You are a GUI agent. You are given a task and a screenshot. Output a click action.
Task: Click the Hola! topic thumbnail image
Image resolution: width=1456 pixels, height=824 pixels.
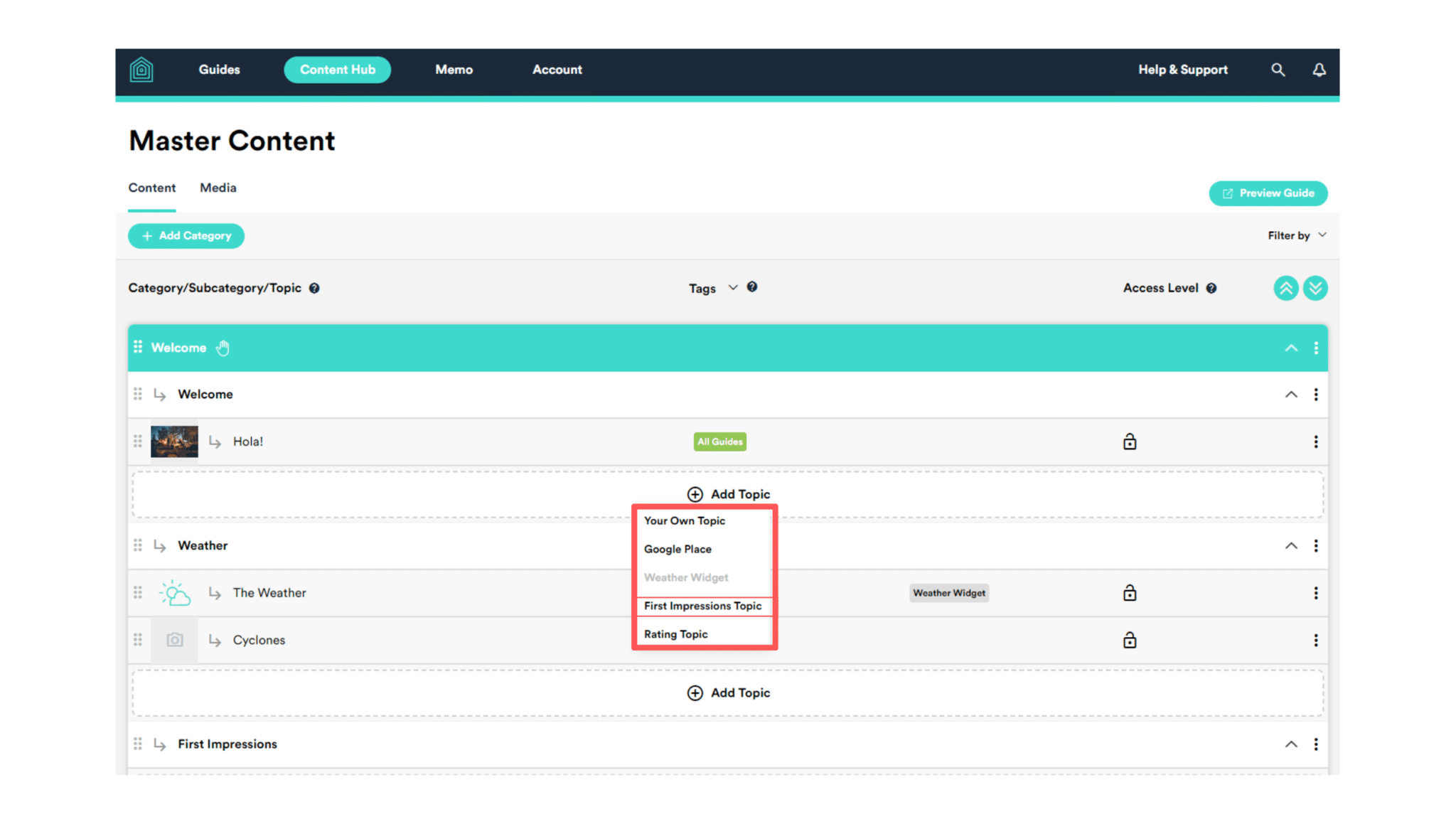click(x=176, y=441)
